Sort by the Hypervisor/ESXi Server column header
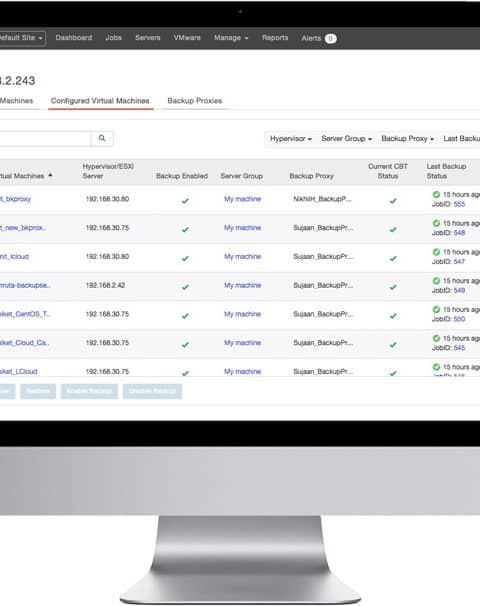This screenshot has height=606, width=480. tap(108, 171)
